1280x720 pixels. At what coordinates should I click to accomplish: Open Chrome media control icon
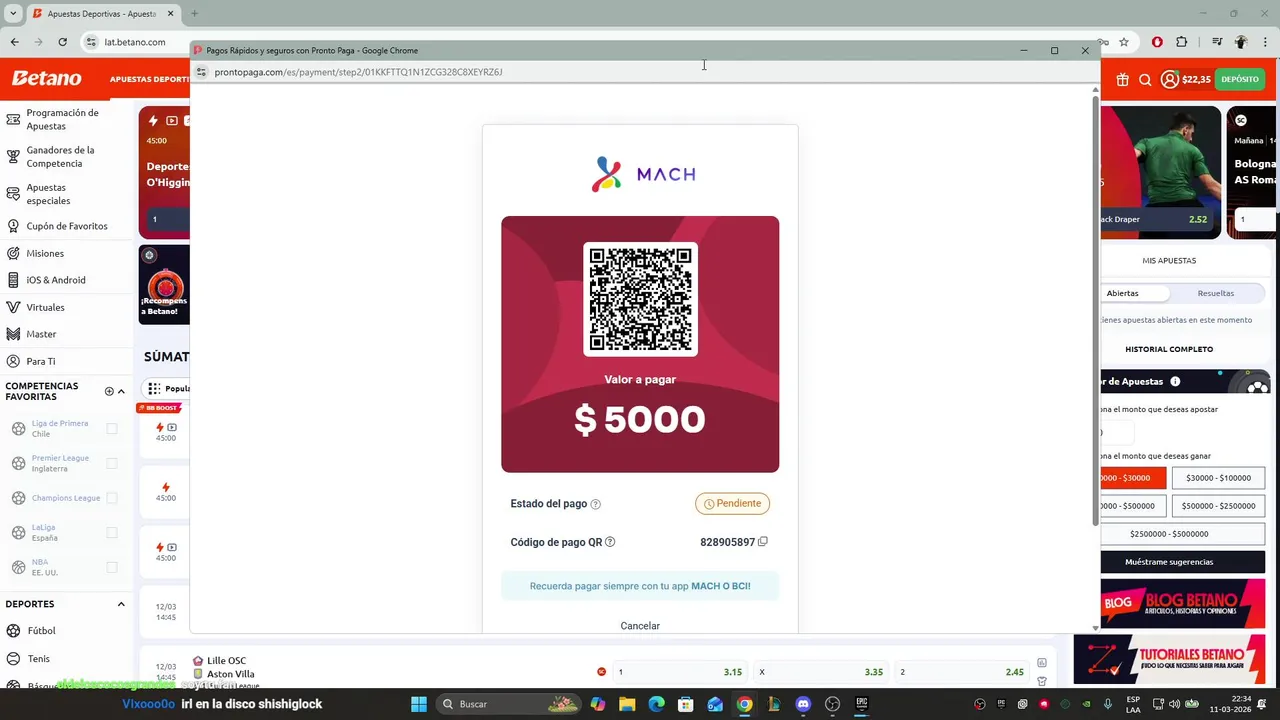[x=1216, y=42]
